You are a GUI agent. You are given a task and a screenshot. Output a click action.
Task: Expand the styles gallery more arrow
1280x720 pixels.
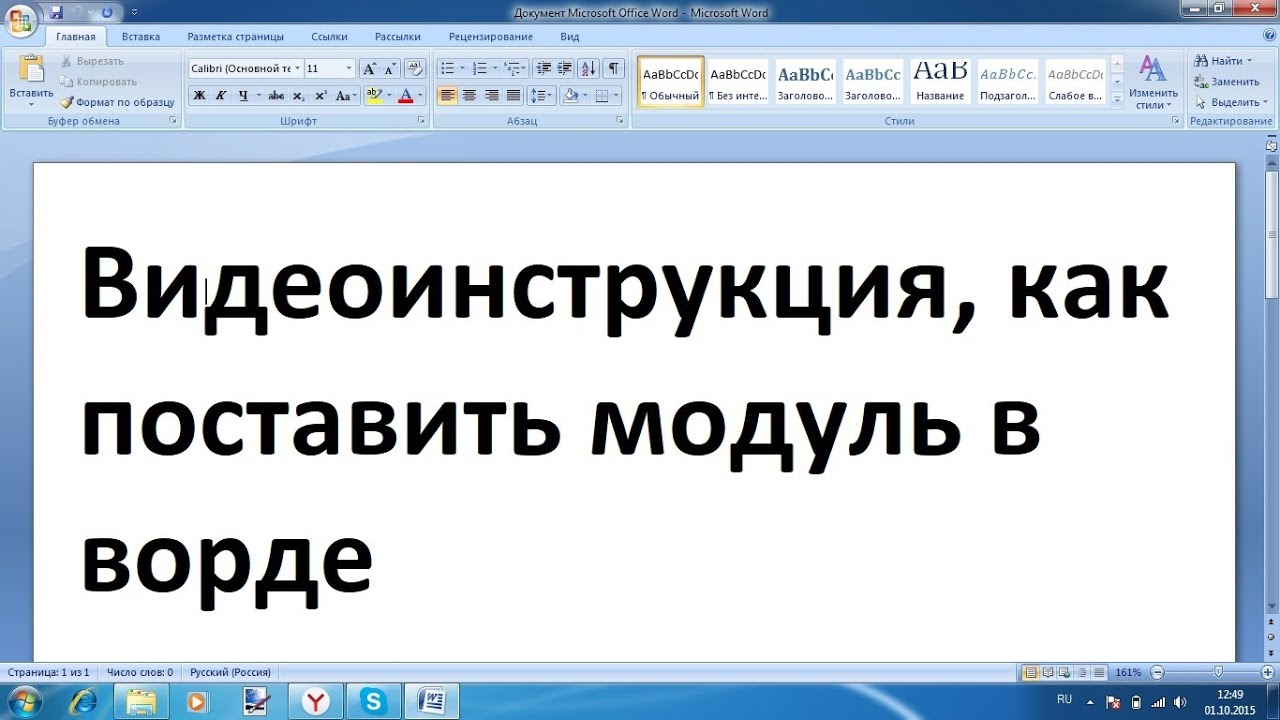1117,100
